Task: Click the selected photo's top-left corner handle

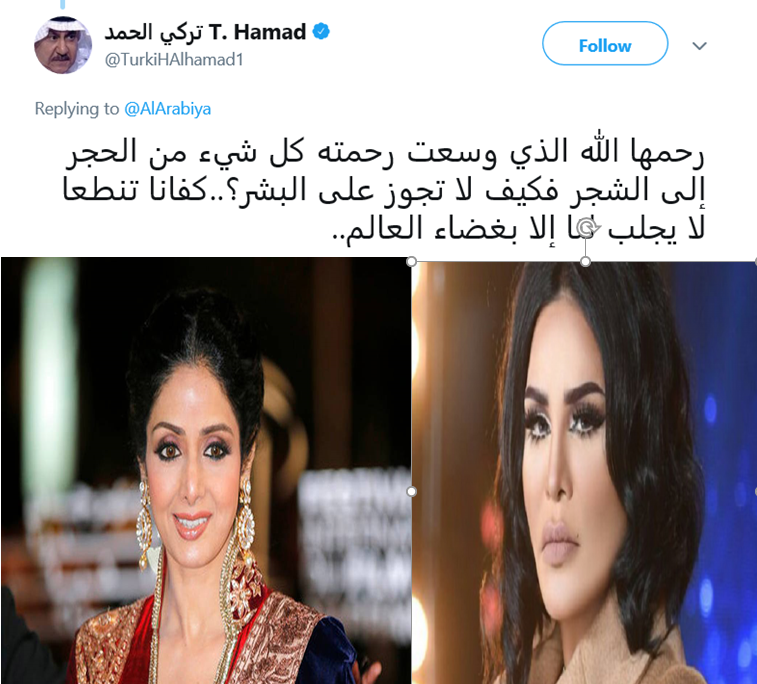Action: point(411,262)
